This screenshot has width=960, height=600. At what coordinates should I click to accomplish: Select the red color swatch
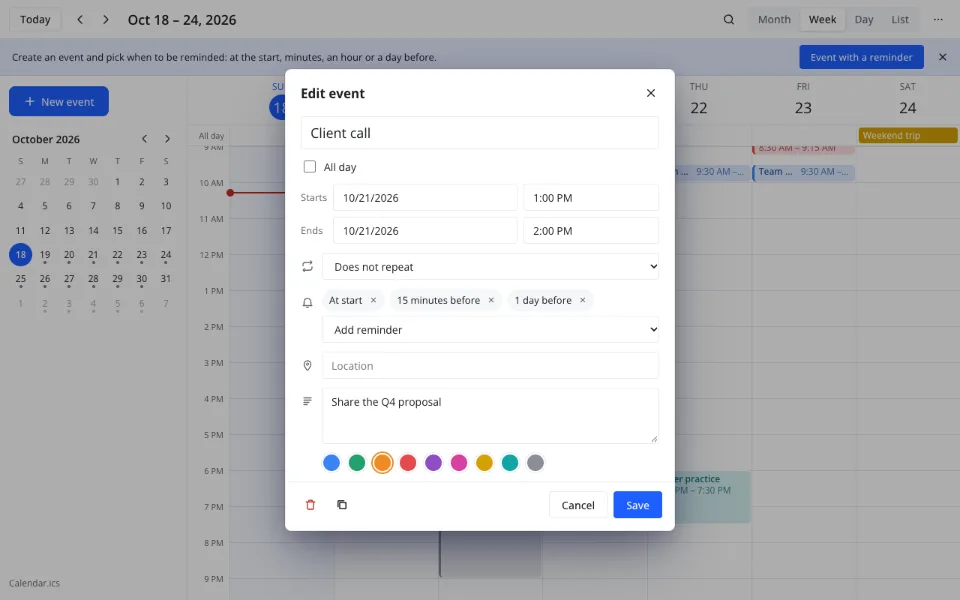coord(408,463)
